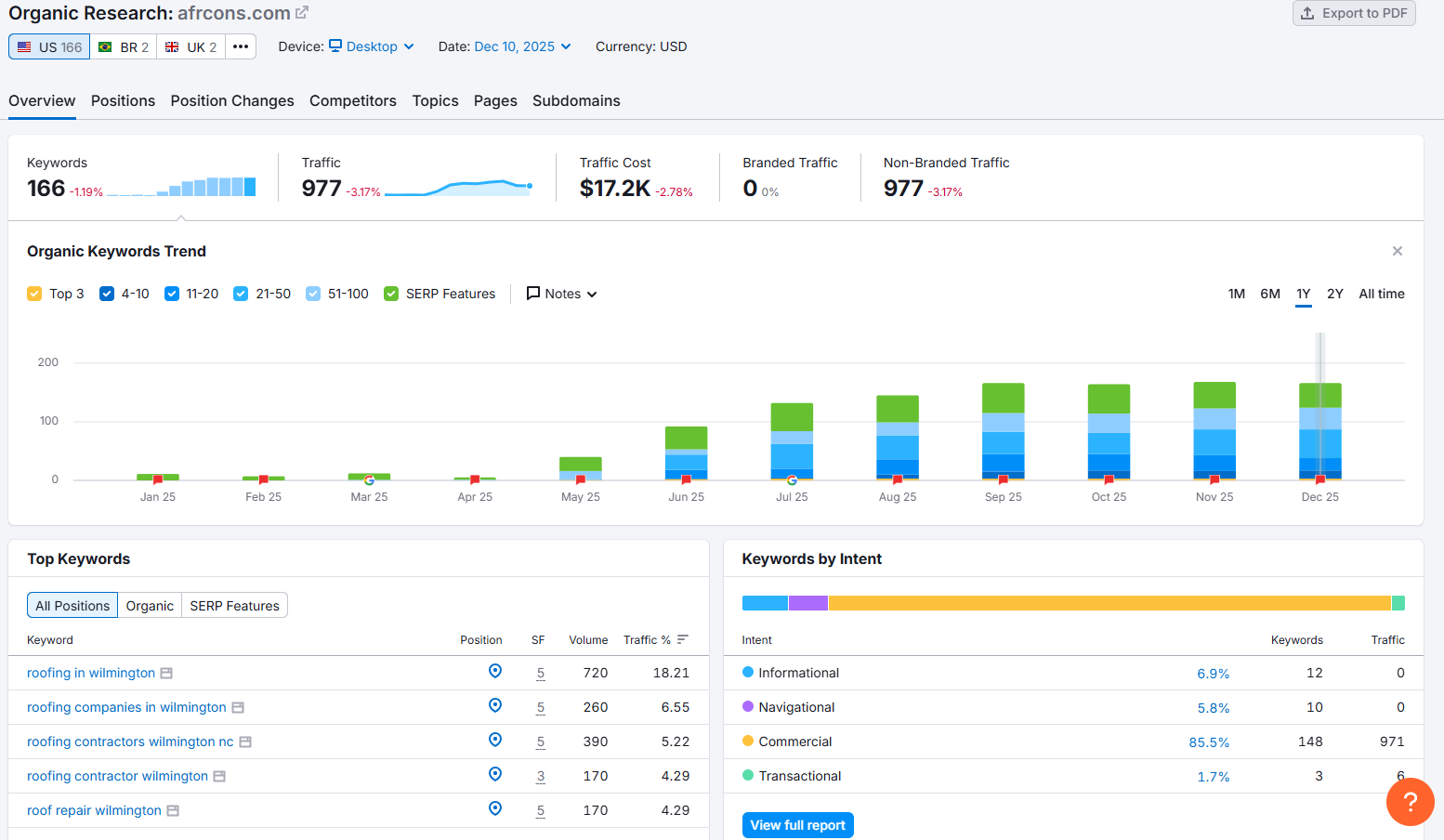1444x840 pixels.
Task: Open the floating Help question mark
Action: [1410, 802]
